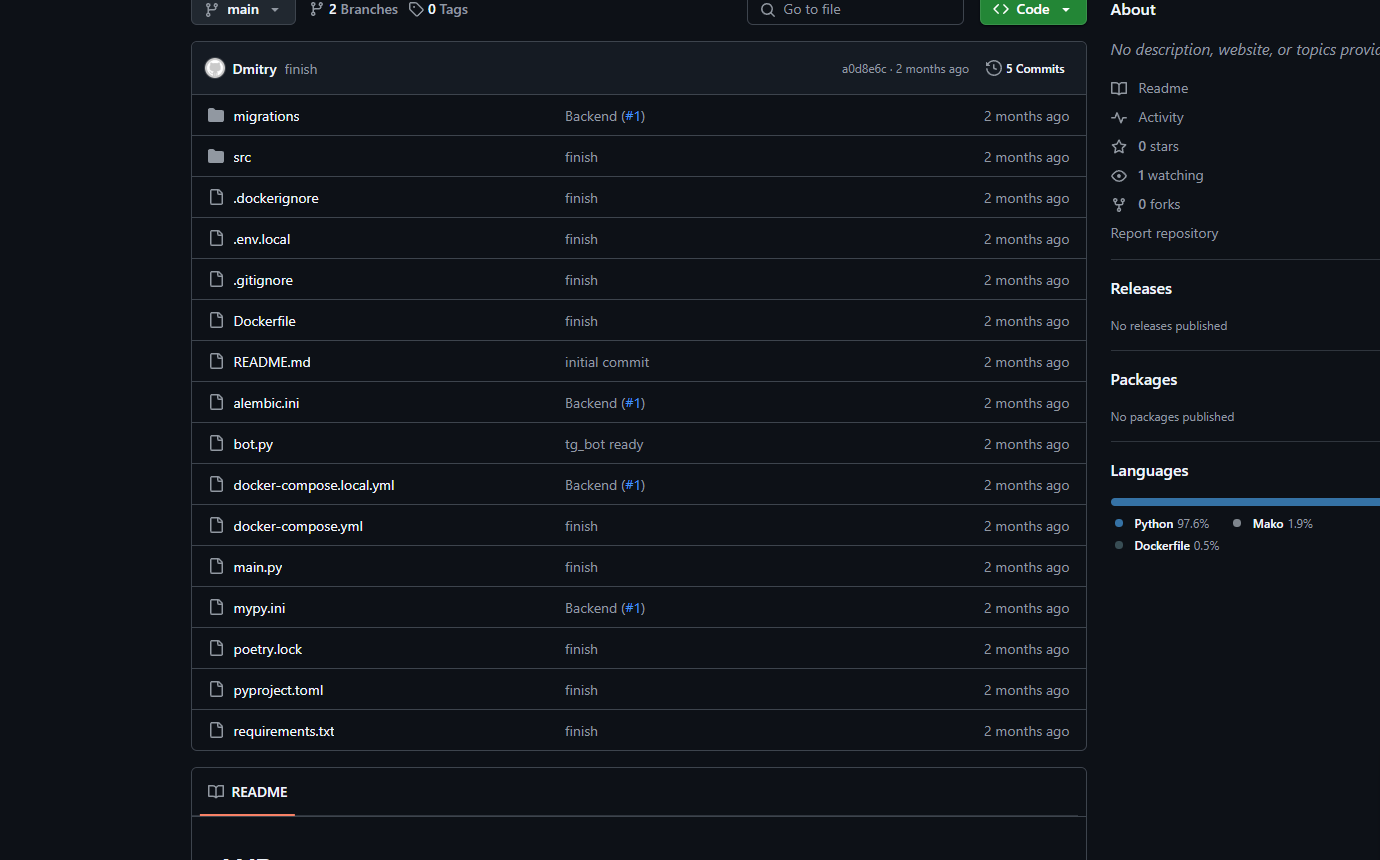Image resolution: width=1380 pixels, height=860 pixels.
Task: Open the src folder
Action: (242, 157)
